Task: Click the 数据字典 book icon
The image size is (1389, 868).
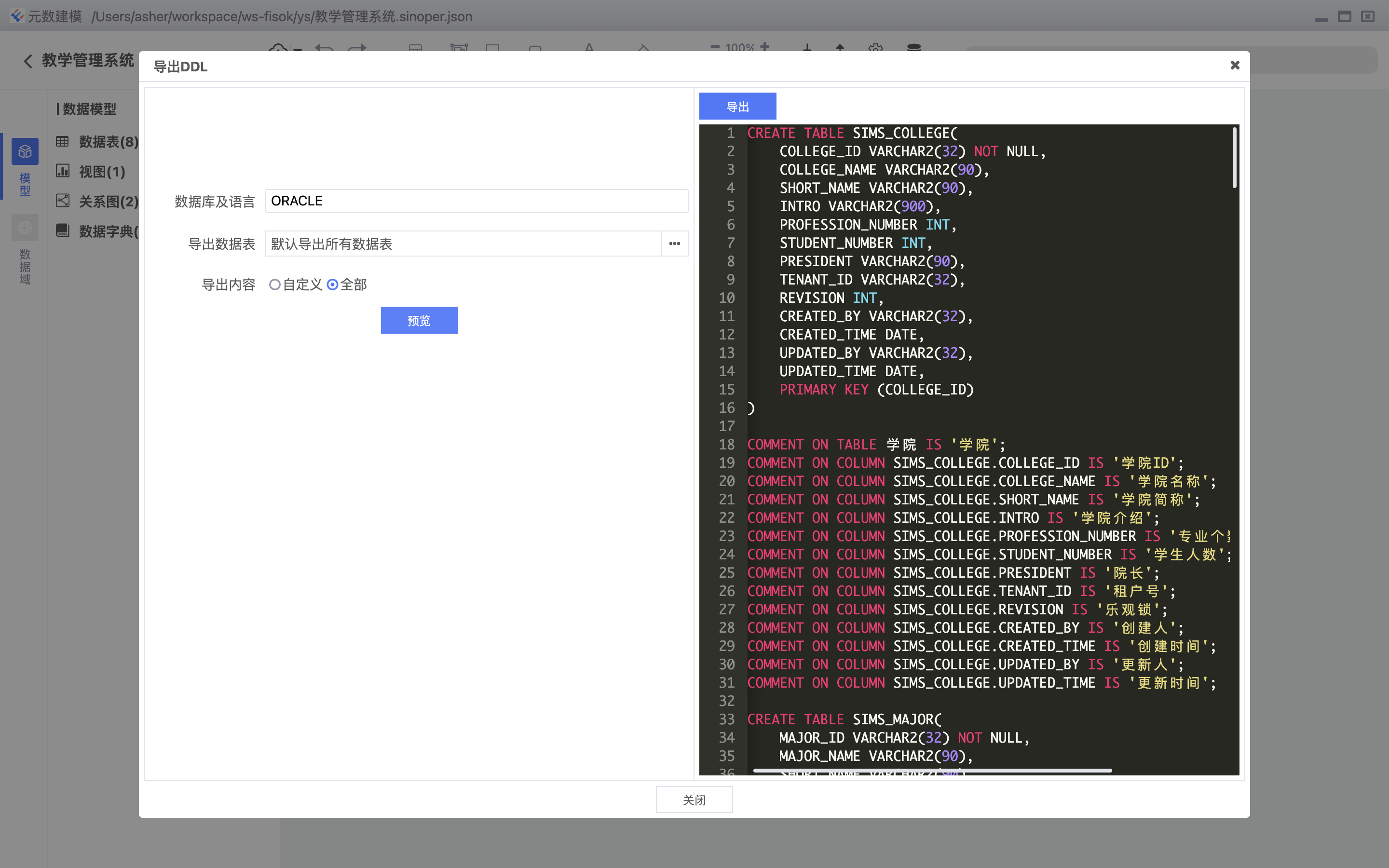Action: (63, 231)
